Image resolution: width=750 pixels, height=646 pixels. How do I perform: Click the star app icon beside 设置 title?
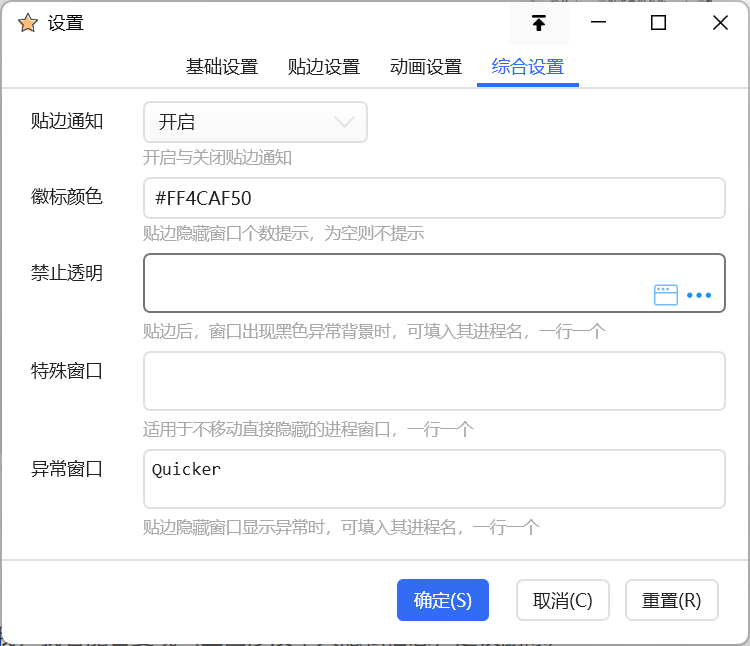pyautogui.click(x=28, y=23)
